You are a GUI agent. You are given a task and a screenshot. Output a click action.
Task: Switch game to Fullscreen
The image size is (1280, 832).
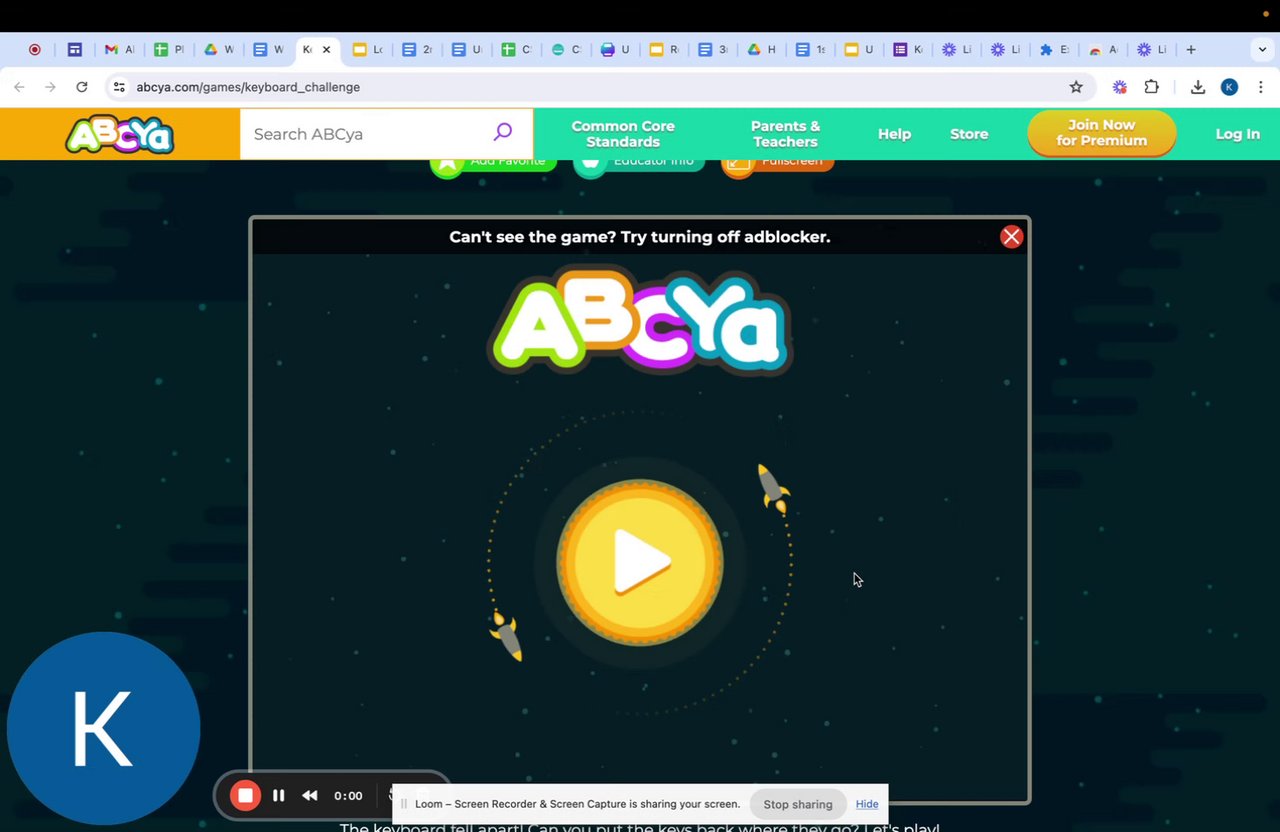(x=777, y=163)
